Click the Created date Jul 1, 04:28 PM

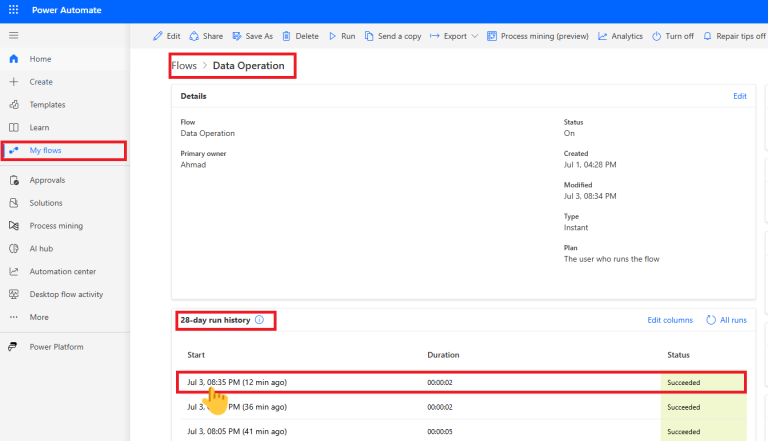590,165
